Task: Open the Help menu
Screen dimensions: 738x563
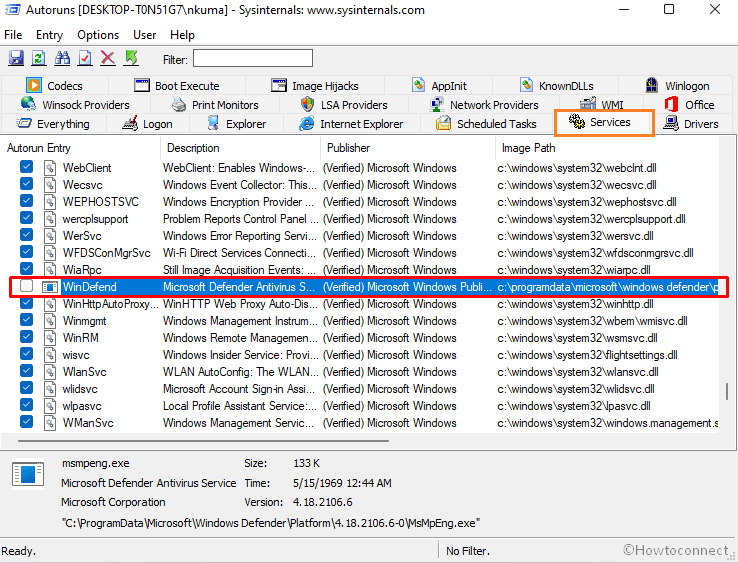Action: pyautogui.click(x=182, y=35)
